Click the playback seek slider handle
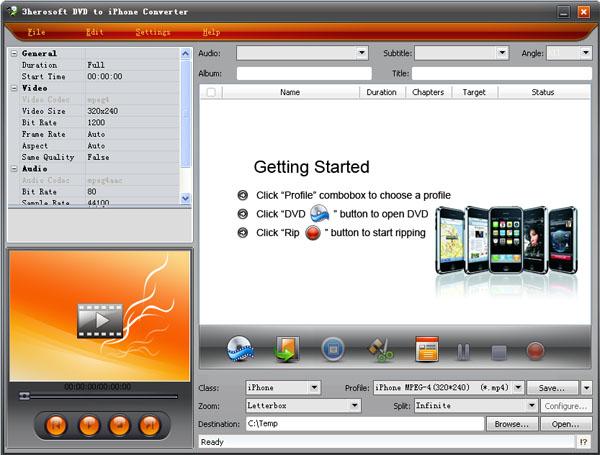This screenshot has height=455, width=600. [24, 396]
